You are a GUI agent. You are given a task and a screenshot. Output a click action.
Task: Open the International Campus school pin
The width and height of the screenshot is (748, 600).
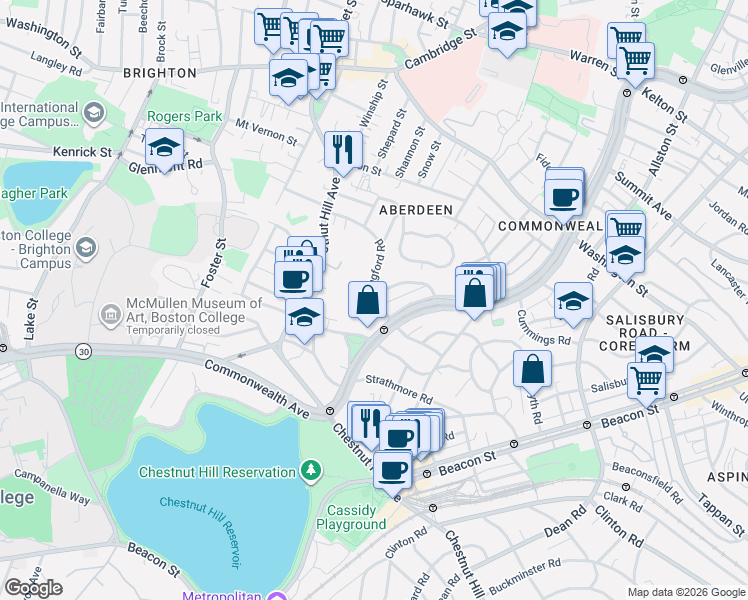(x=94, y=114)
